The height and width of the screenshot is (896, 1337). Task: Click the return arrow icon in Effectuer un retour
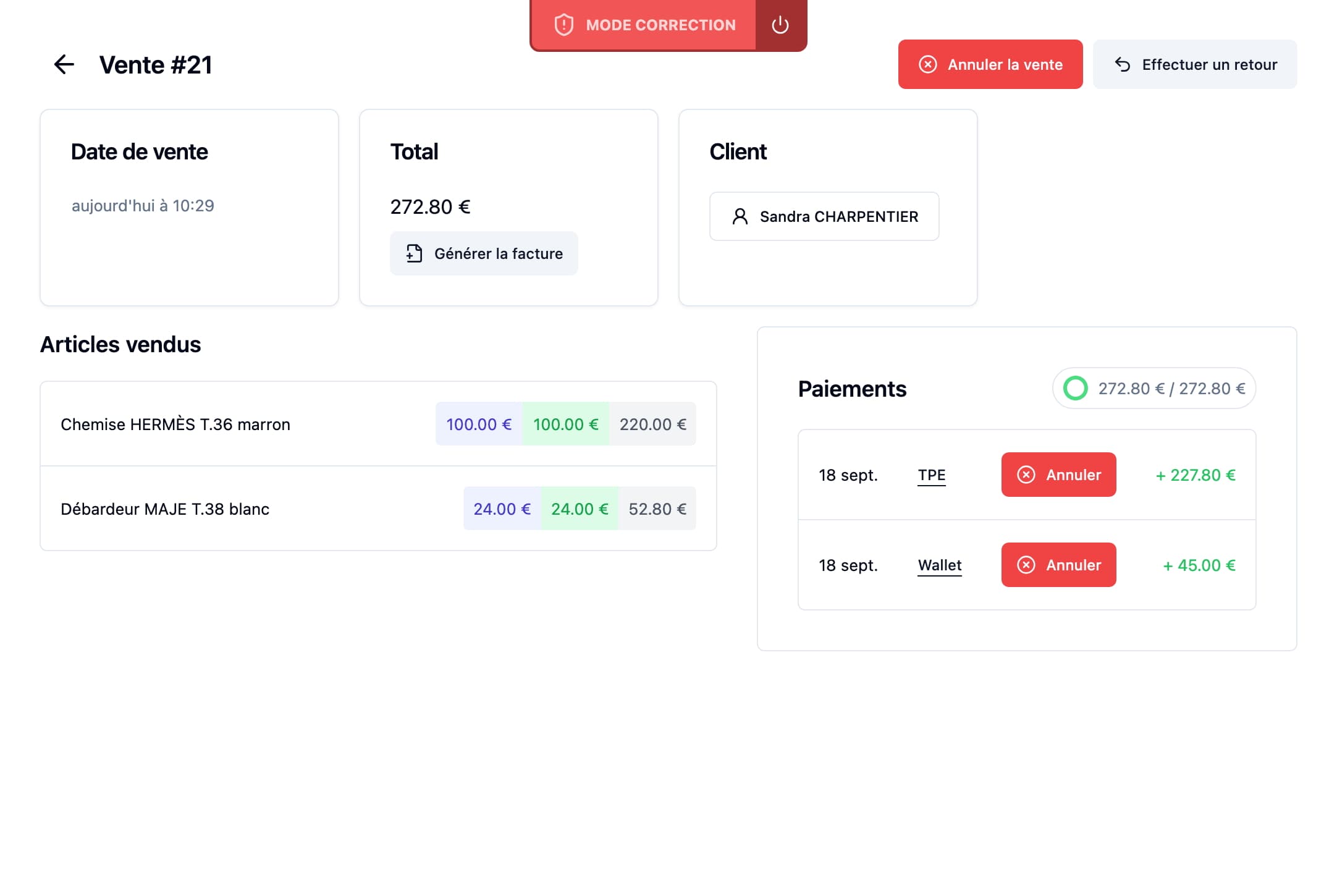1122,64
